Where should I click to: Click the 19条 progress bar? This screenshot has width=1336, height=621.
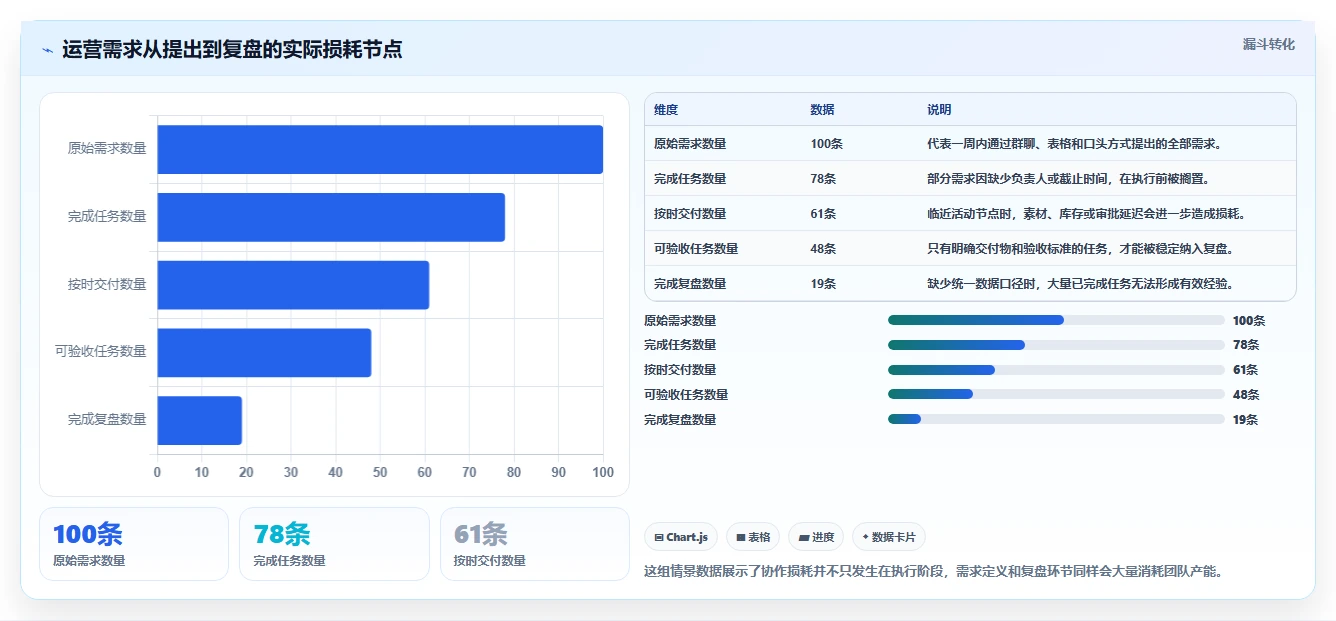pos(1056,419)
